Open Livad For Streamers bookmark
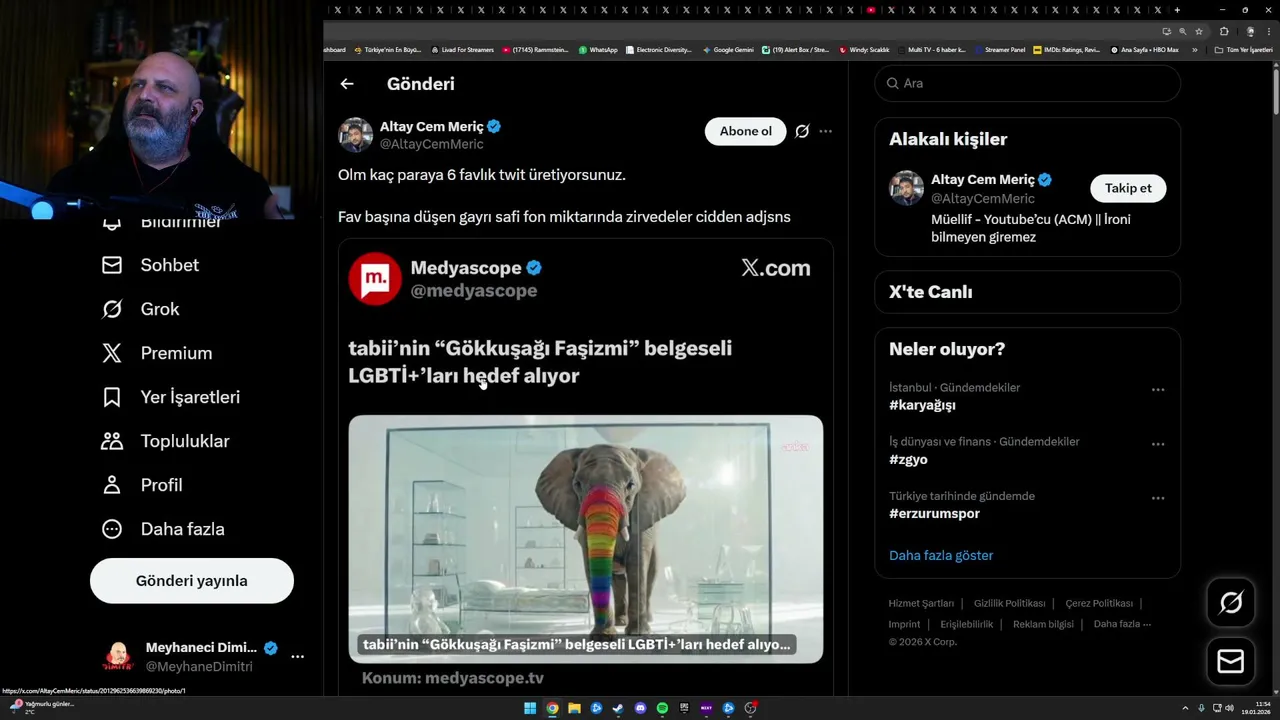 [462, 49]
